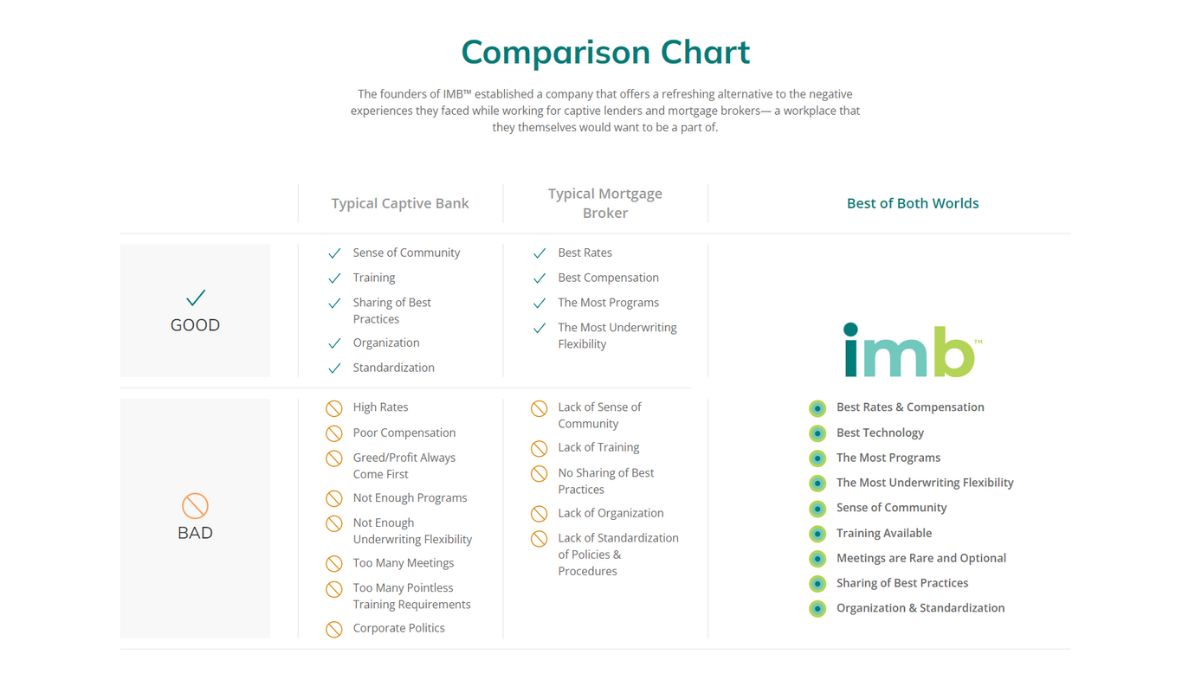Click the bullet icon beside Best Technology

click(818, 433)
